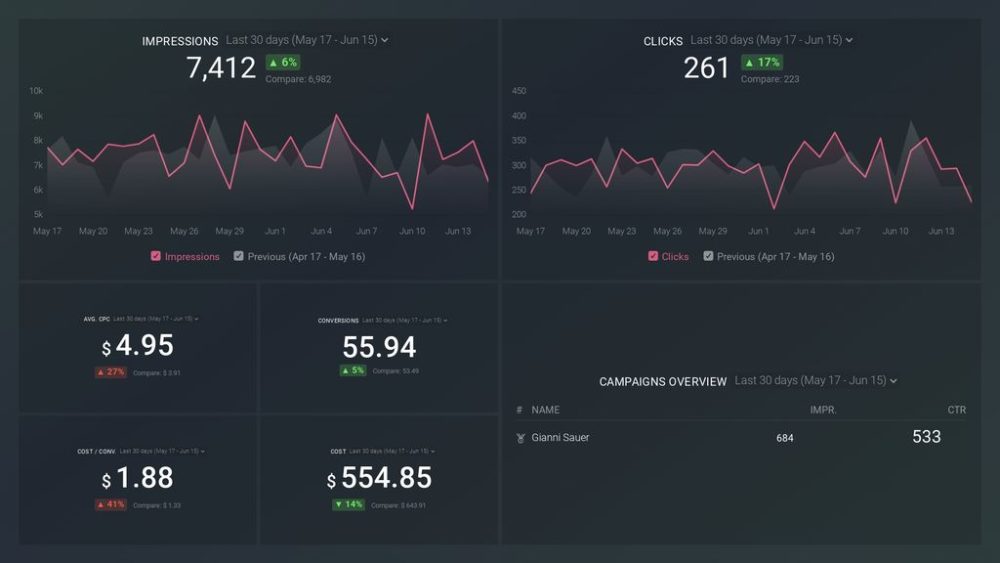The width and height of the screenshot is (1000, 563).
Task: Sort campaigns by the CTR column header
Action: click(956, 410)
